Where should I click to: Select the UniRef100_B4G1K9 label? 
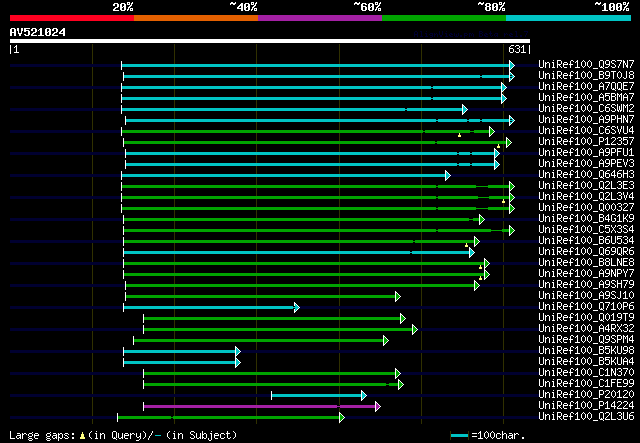click(x=586, y=218)
